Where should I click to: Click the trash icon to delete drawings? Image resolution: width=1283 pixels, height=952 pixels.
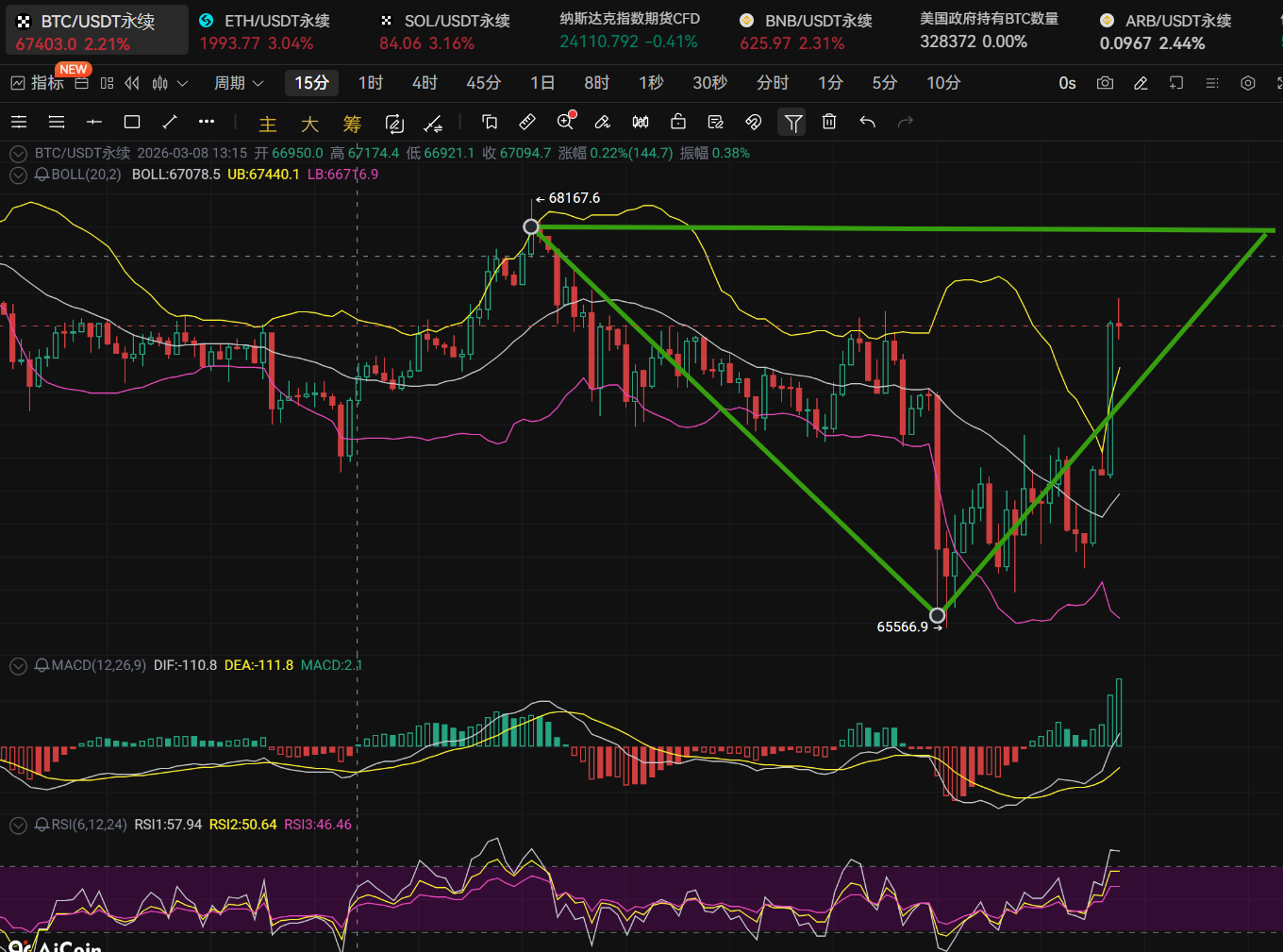(x=829, y=122)
